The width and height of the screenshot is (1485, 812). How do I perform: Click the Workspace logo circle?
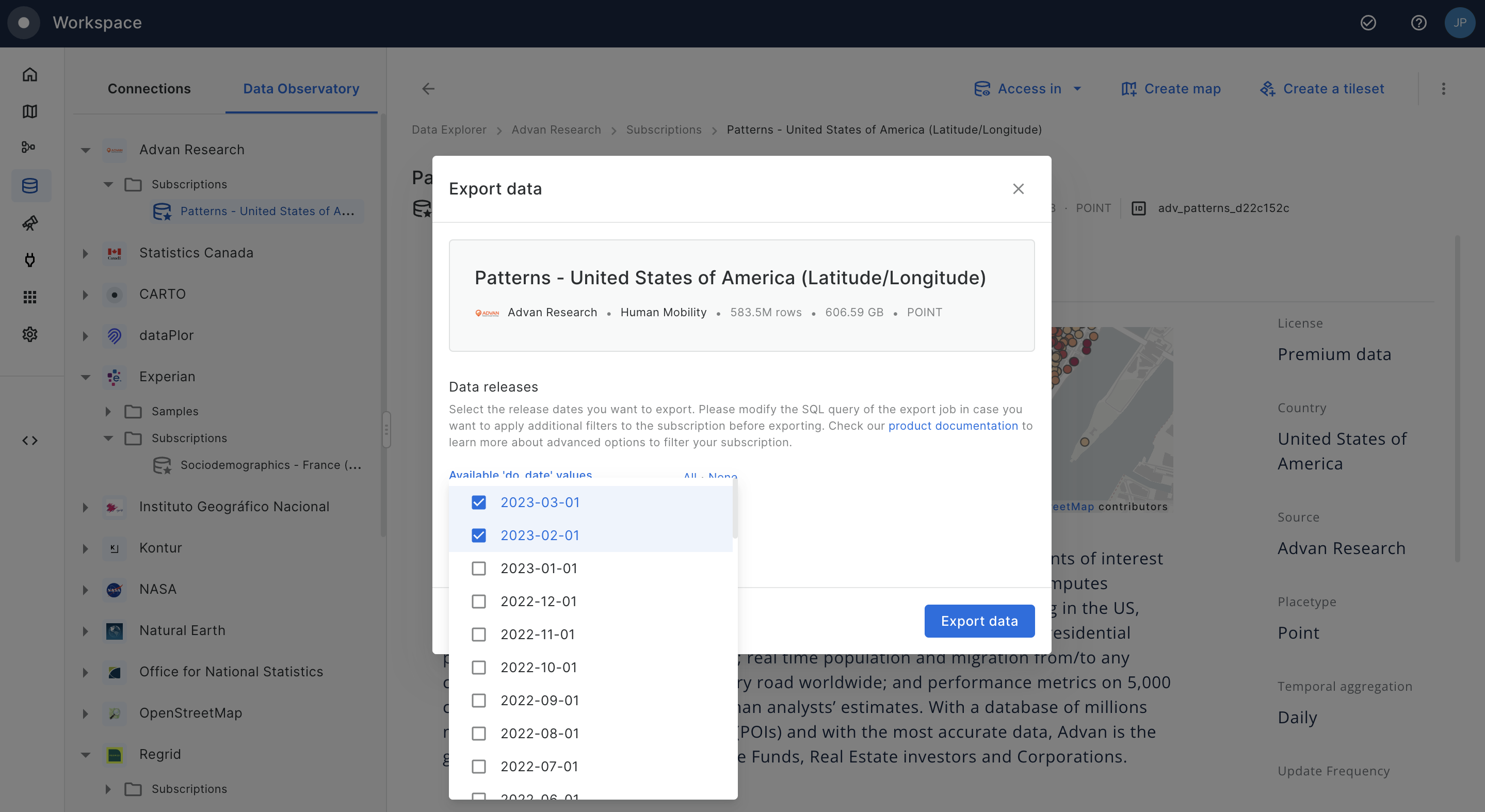point(24,23)
